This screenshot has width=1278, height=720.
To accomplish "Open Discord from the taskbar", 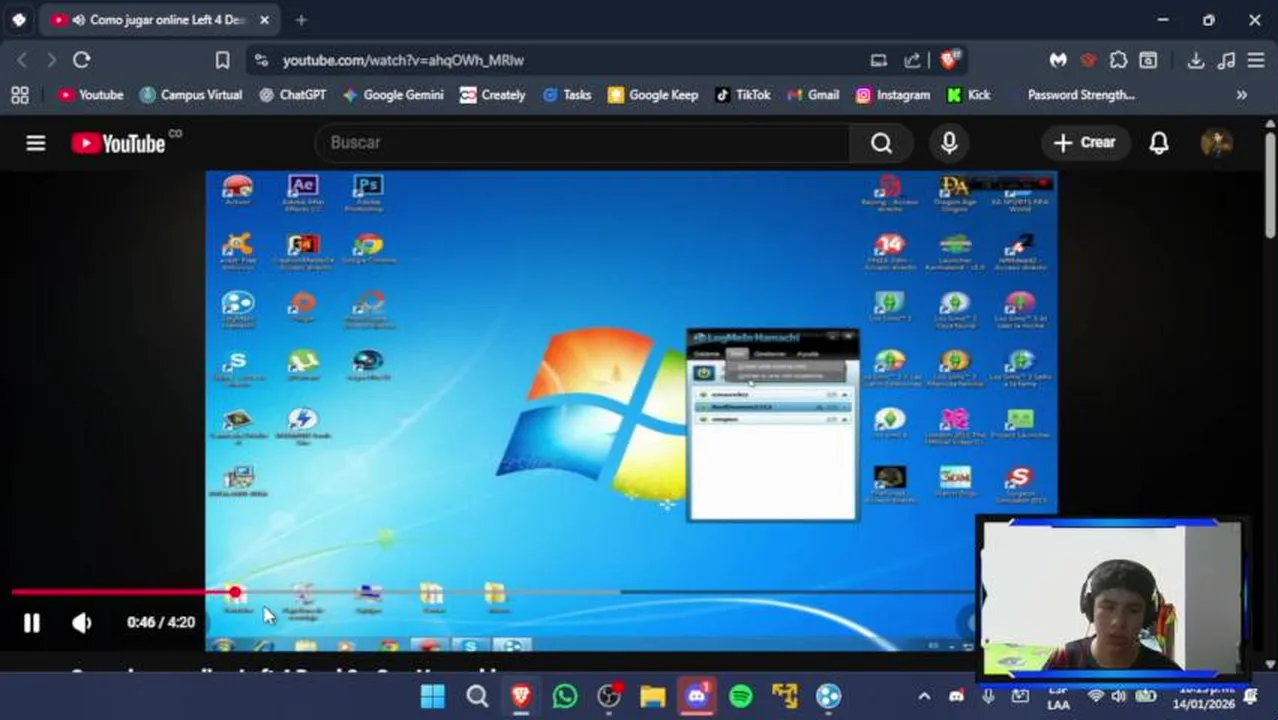I will (x=697, y=696).
